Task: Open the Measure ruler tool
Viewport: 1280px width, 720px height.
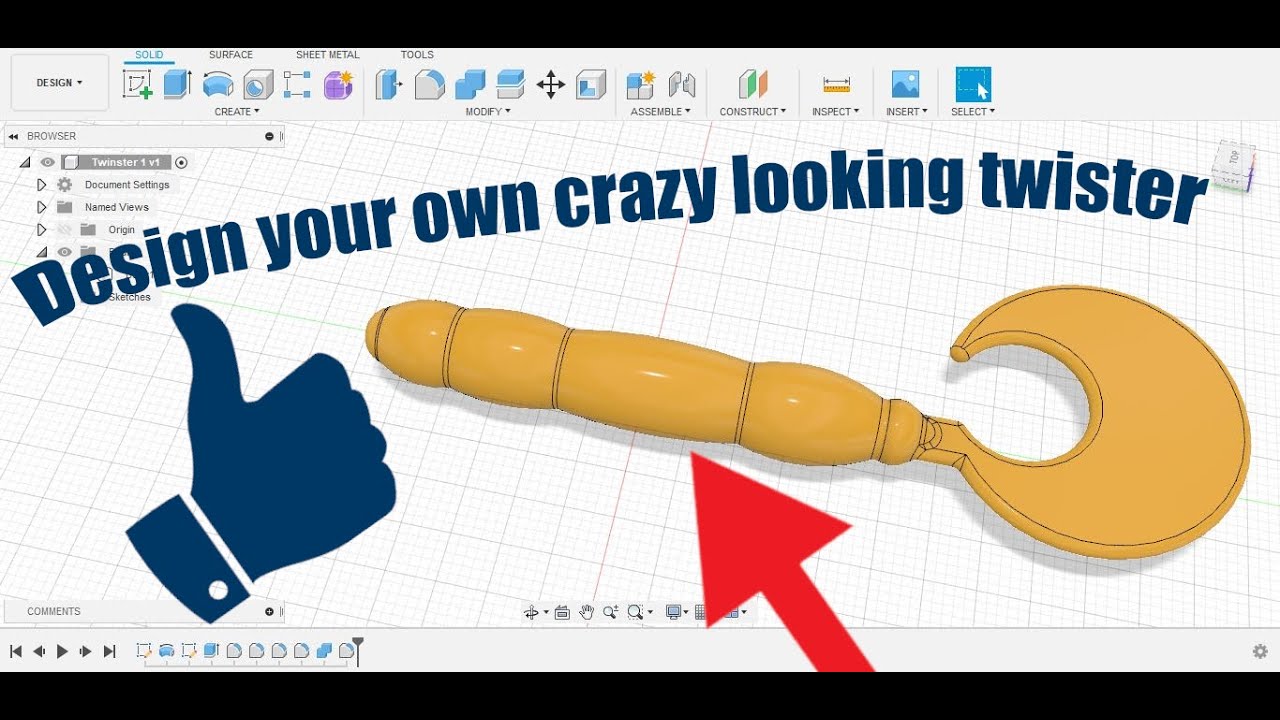Action: point(836,85)
